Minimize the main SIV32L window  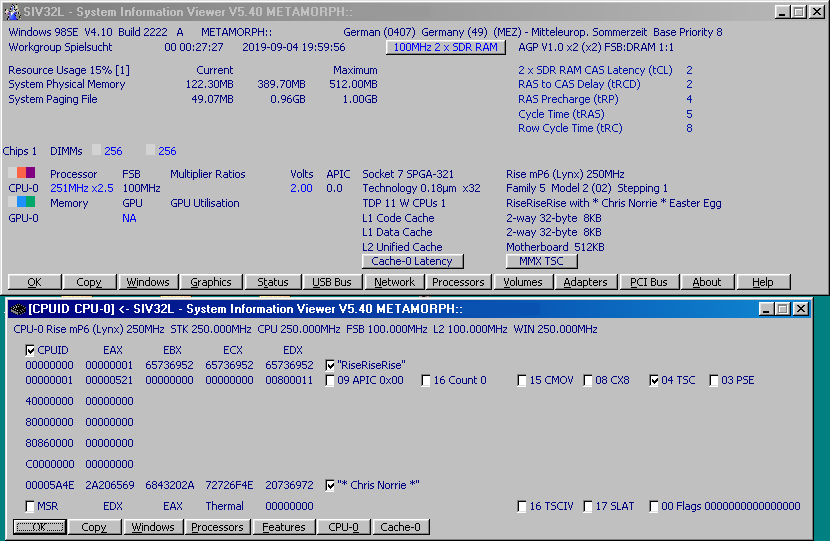point(782,12)
